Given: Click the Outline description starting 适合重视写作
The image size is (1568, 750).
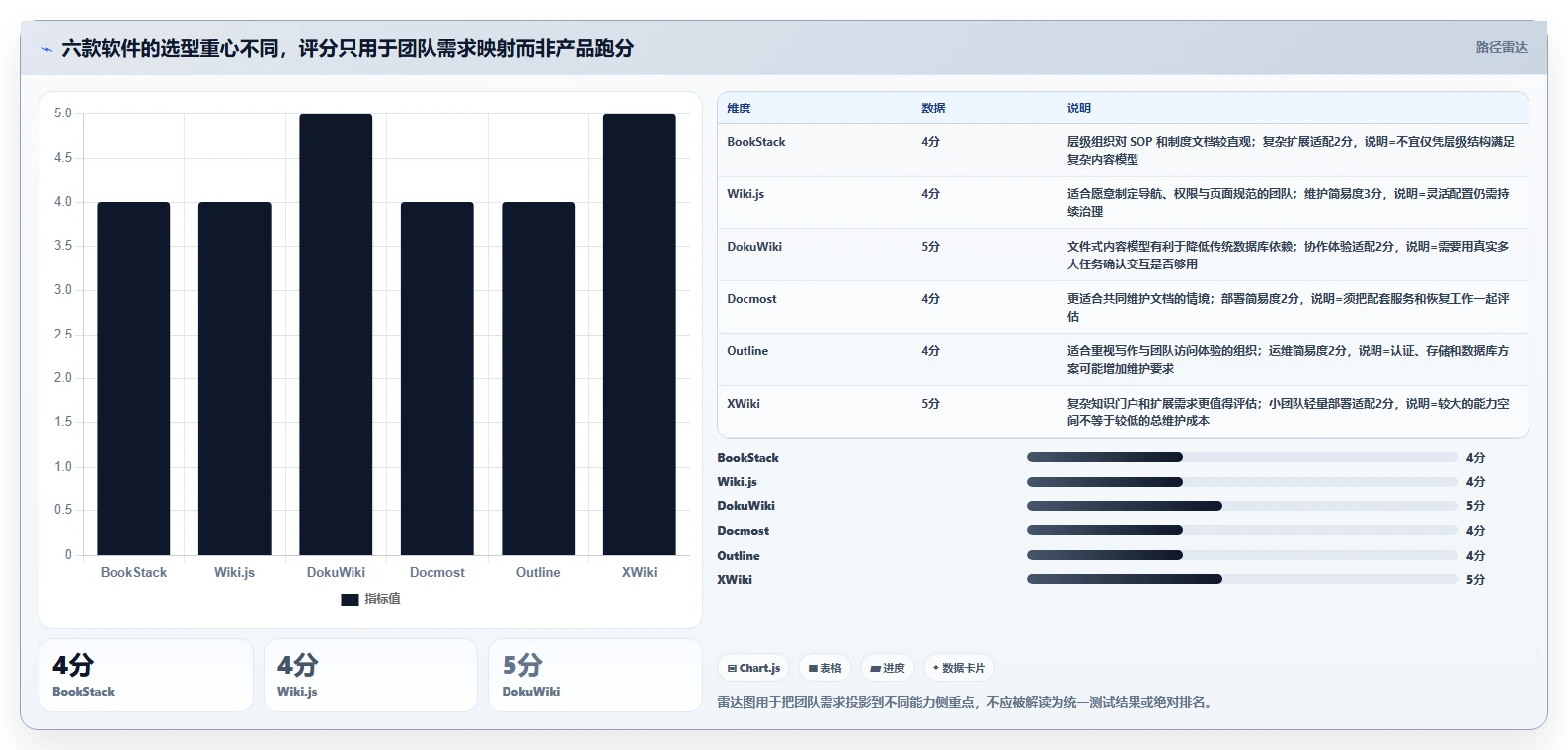Looking at the screenshot, I should click(x=1289, y=359).
